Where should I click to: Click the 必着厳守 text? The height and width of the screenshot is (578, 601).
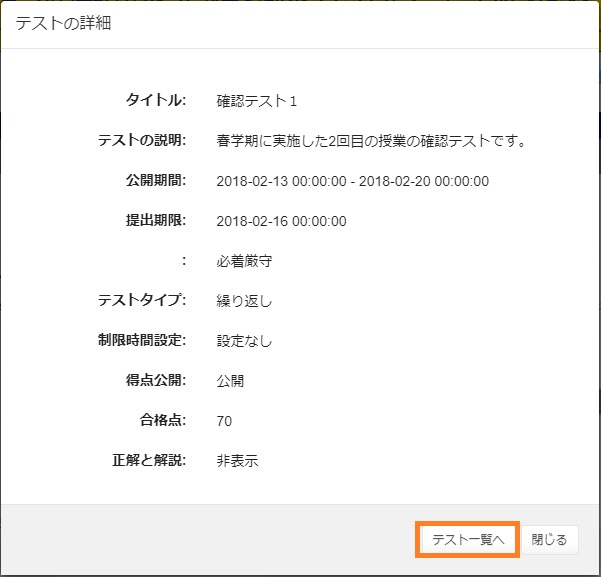click(244, 261)
